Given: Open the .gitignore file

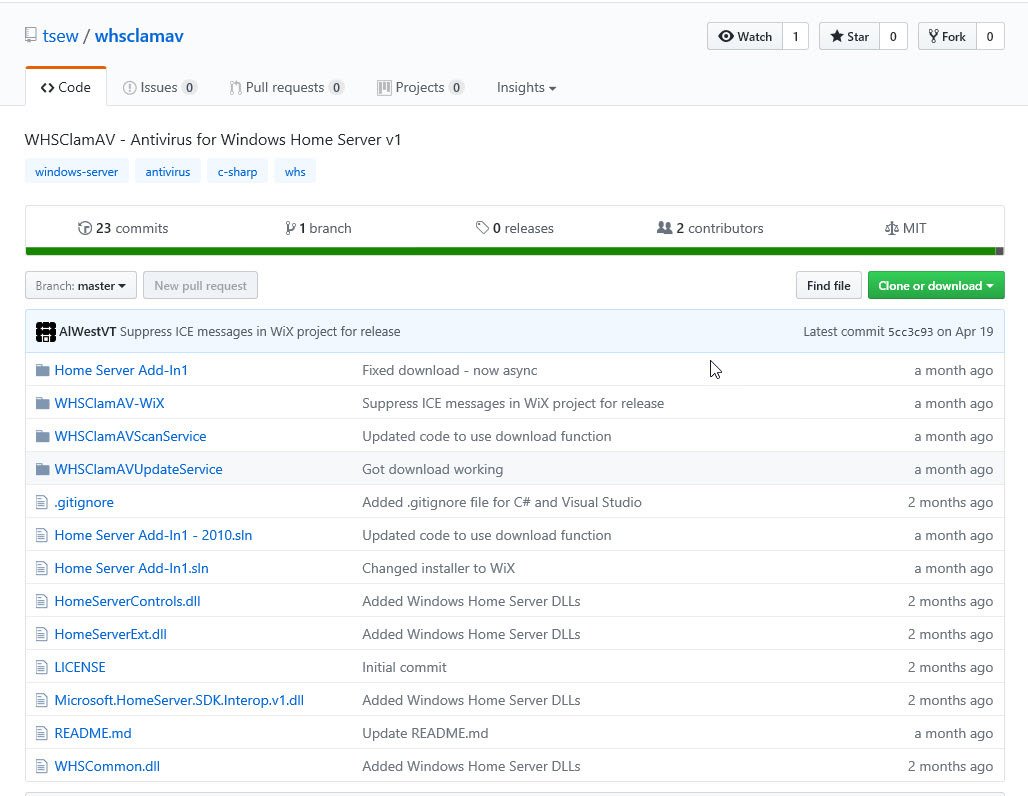Looking at the screenshot, I should click(x=84, y=502).
